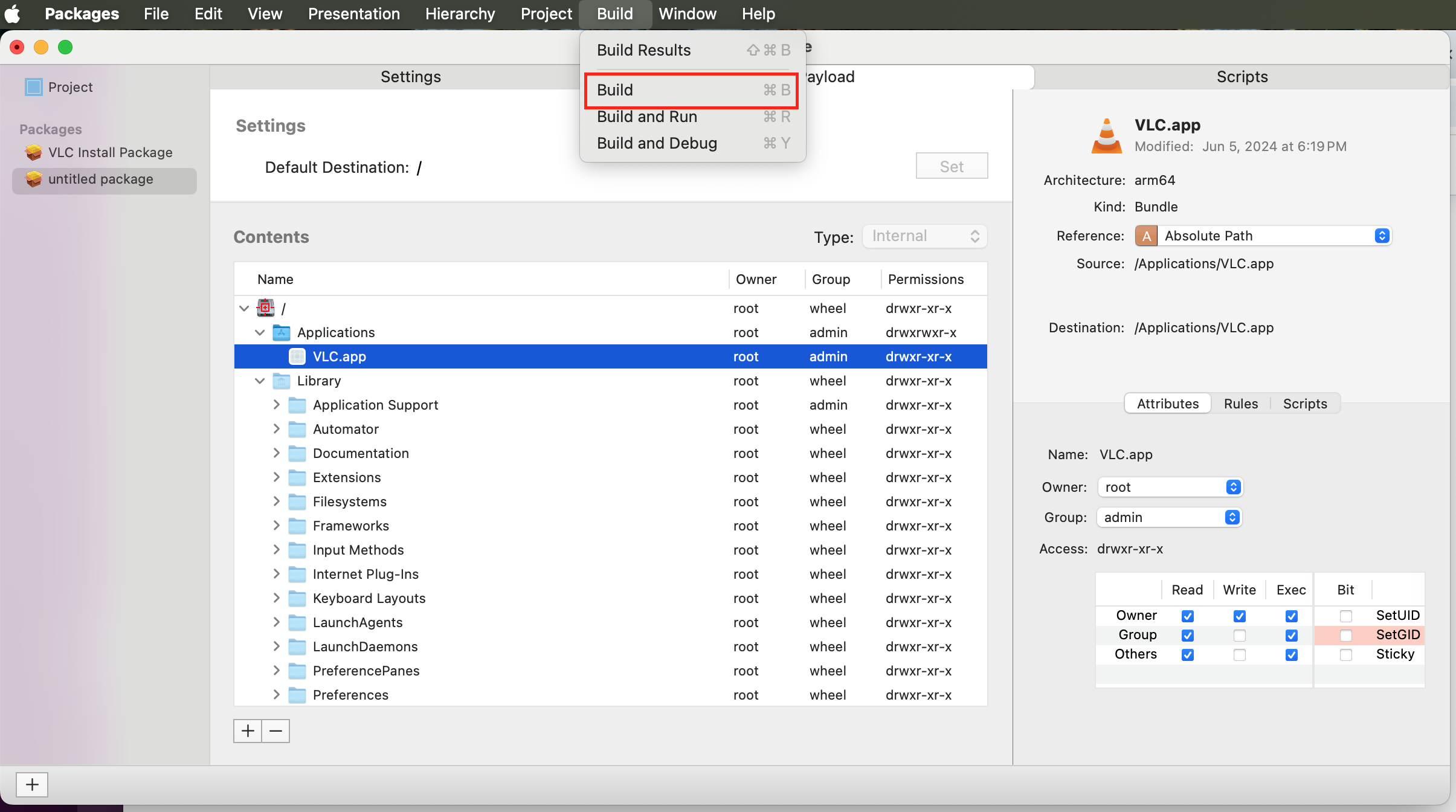Select the Rules inspector tab
The height and width of the screenshot is (812, 1456).
(1241, 404)
